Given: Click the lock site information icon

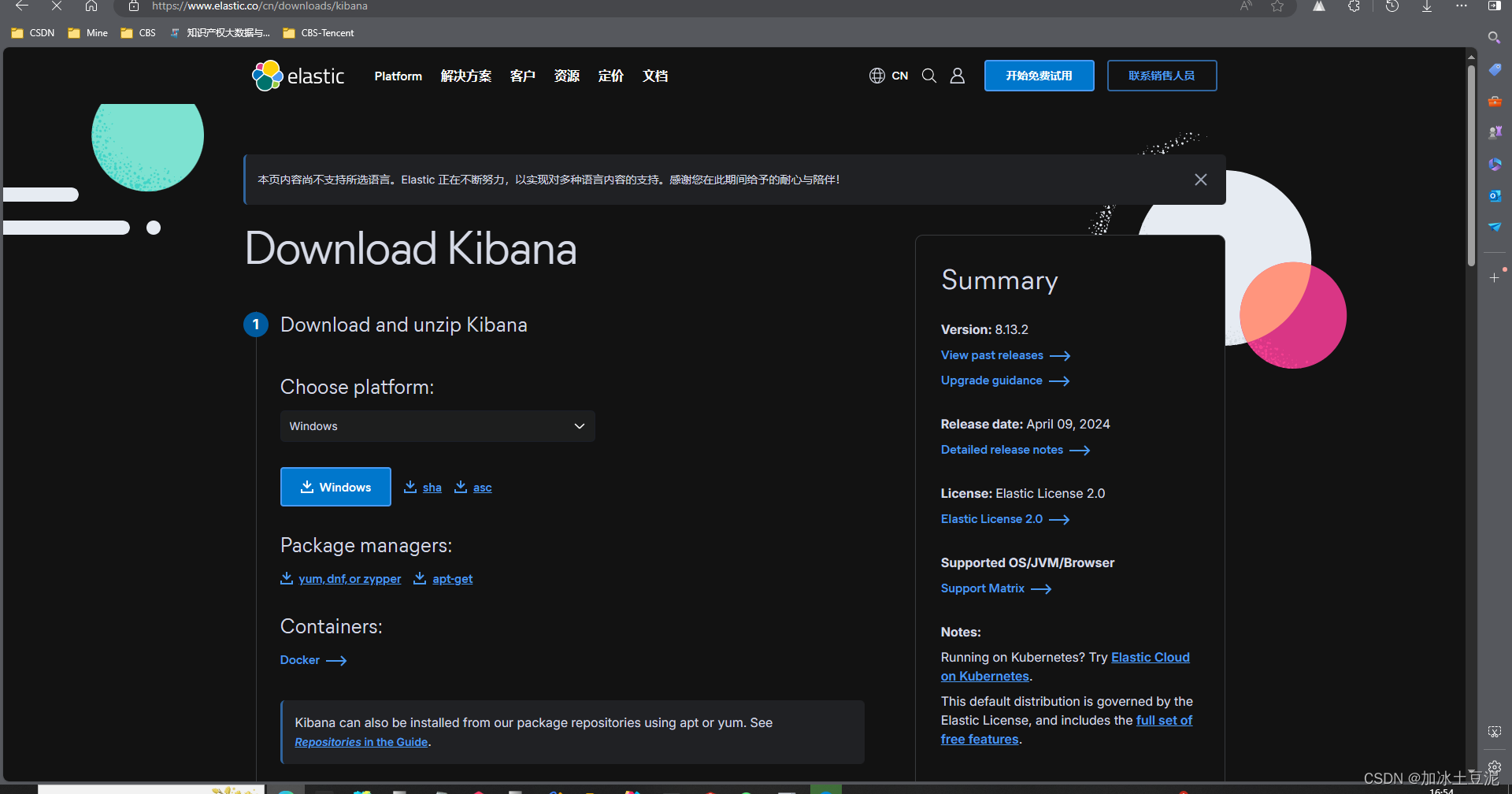Looking at the screenshot, I should [134, 6].
